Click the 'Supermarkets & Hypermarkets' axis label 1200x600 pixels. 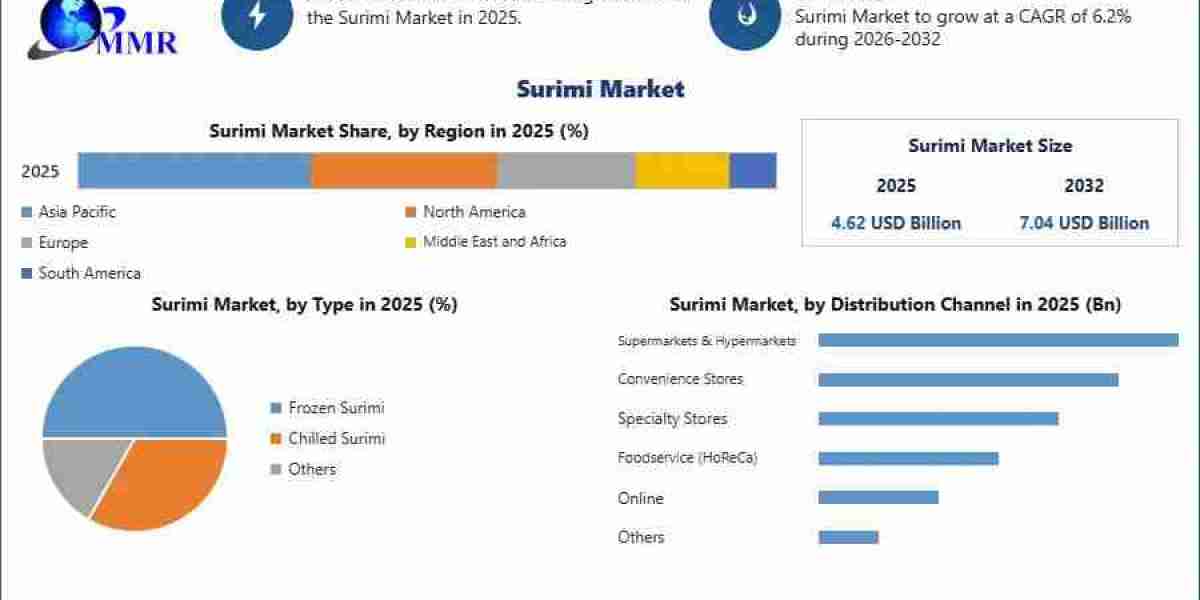coord(707,341)
